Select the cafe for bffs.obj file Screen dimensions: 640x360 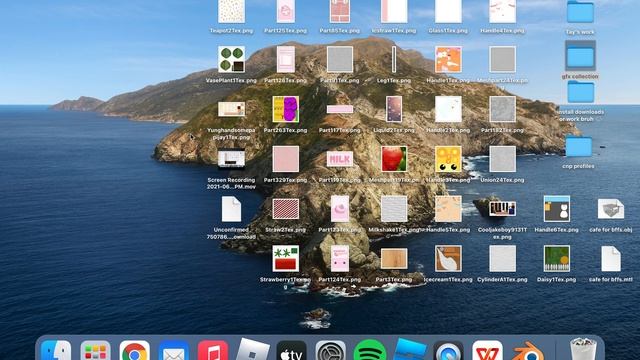[611, 209]
